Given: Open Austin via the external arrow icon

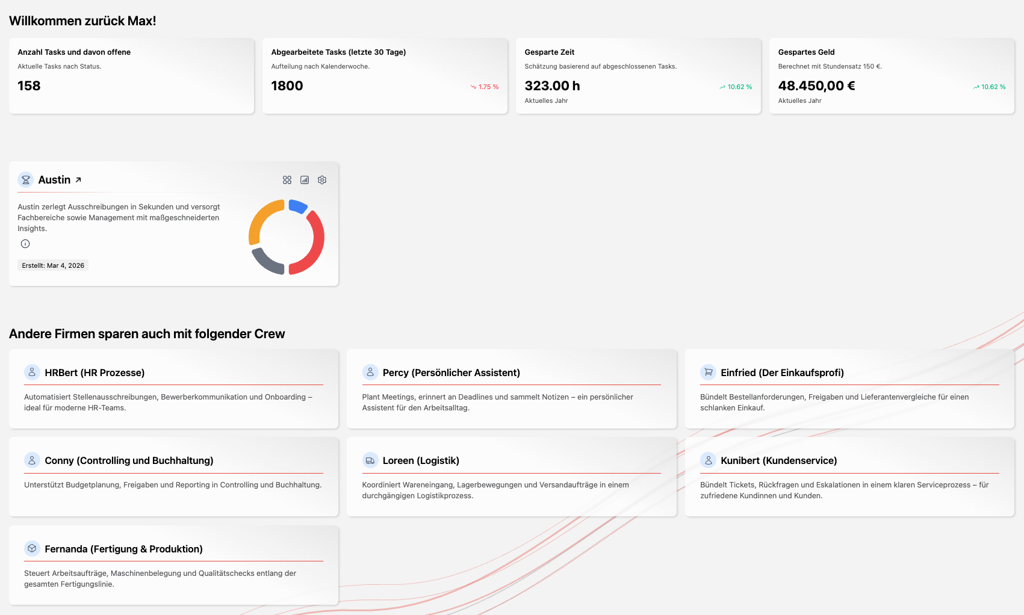Looking at the screenshot, I should coord(78,180).
